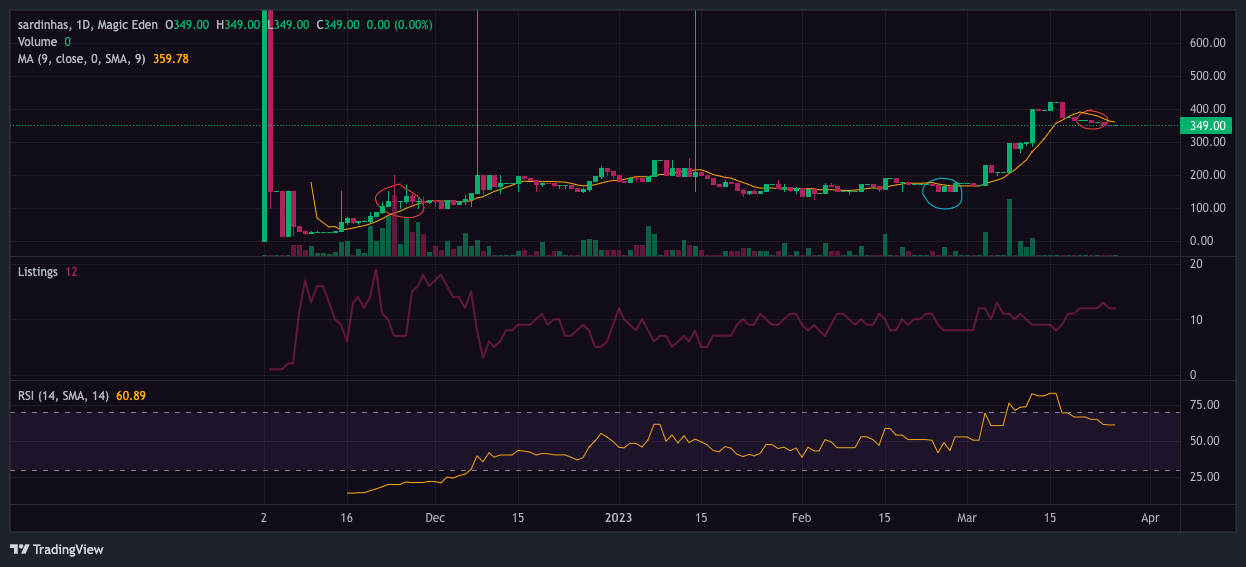Click the 50.00 RSI axis label
The image size is (1246, 567).
(1205, 441)
